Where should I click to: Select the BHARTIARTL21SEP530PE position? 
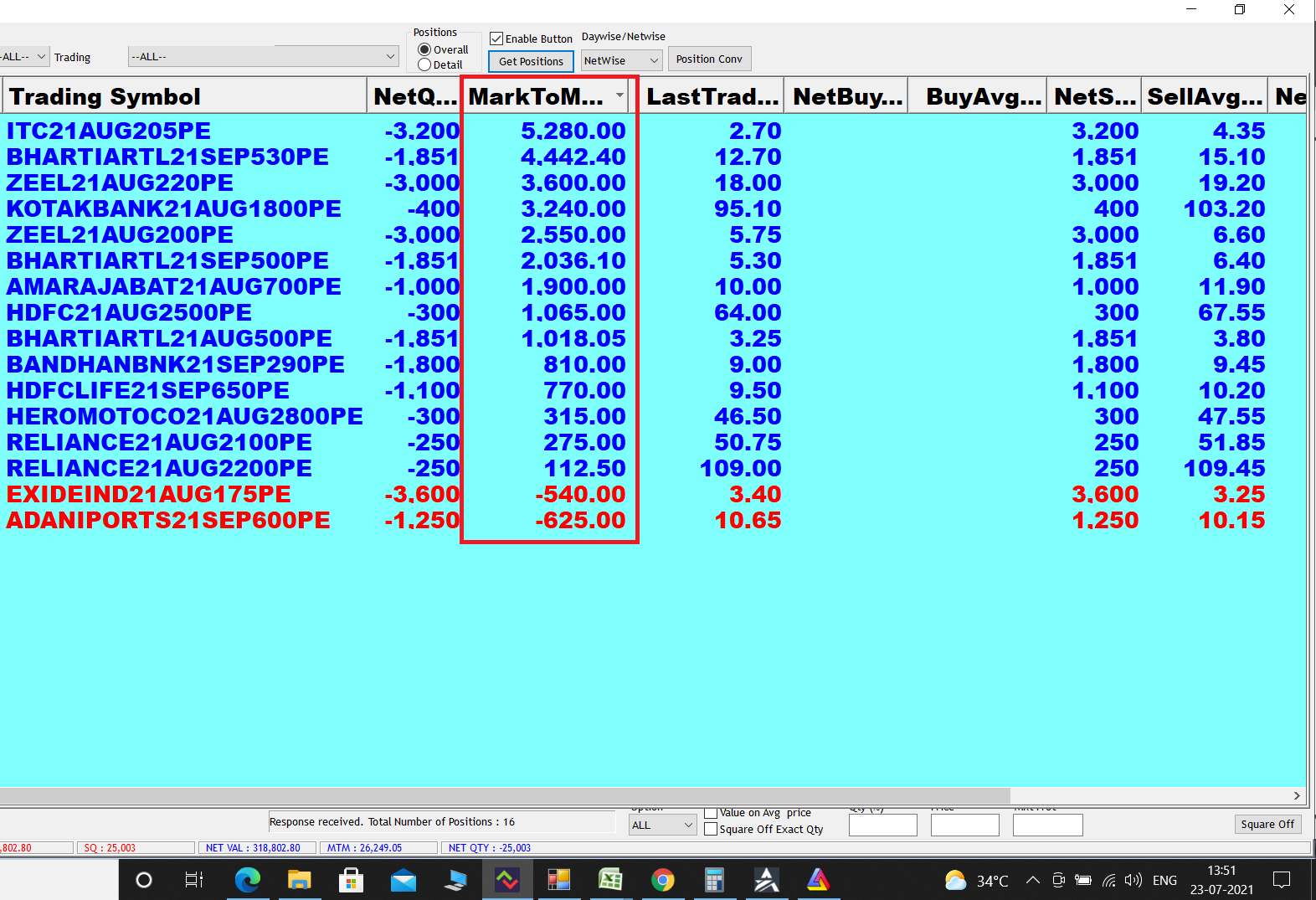click(653, 157)
